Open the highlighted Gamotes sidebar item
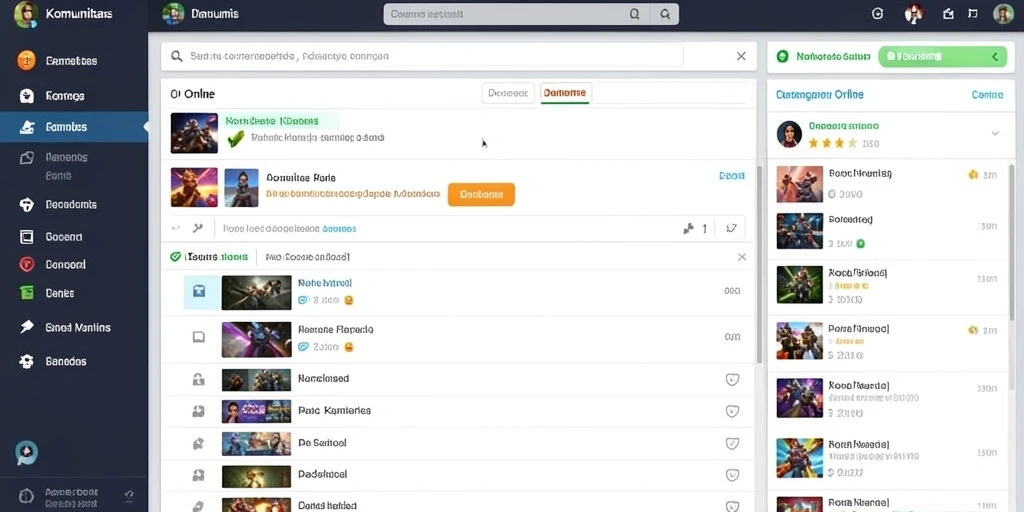 click(x=74, y=127)
